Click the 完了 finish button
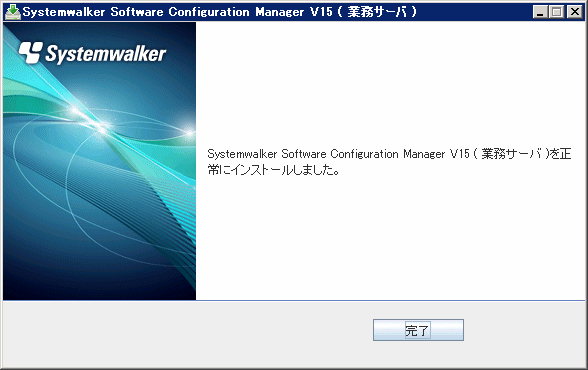Image resolution: width=588 pixels, height=370 pixels. 418,330
